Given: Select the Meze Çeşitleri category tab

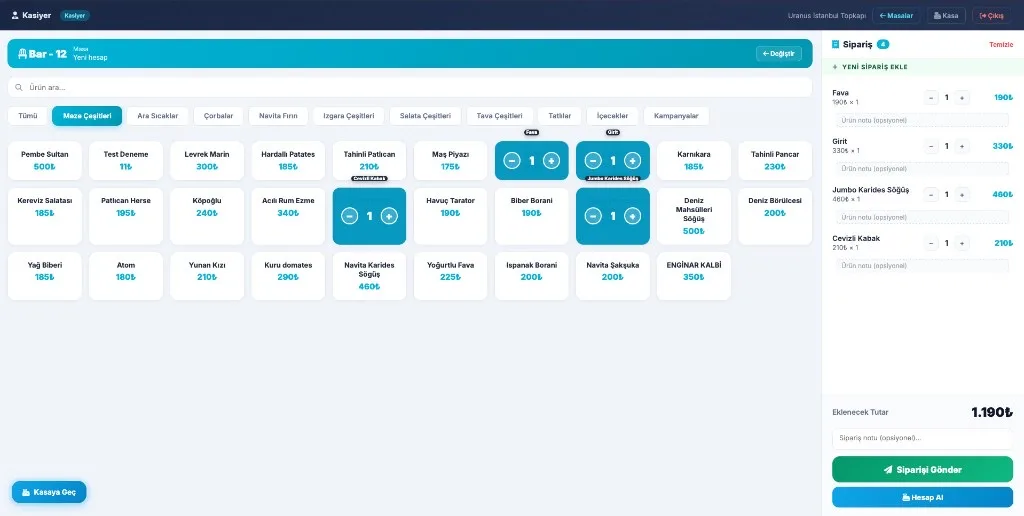Looking at the screenshot, I should point(87,116).
